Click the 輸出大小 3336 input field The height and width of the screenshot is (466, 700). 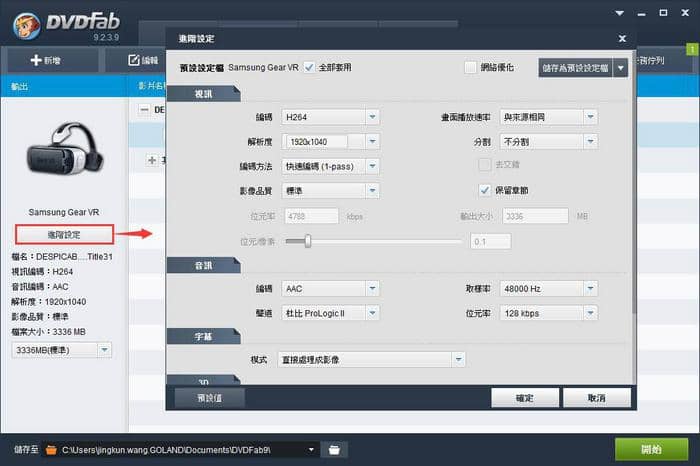coord(535,216)
